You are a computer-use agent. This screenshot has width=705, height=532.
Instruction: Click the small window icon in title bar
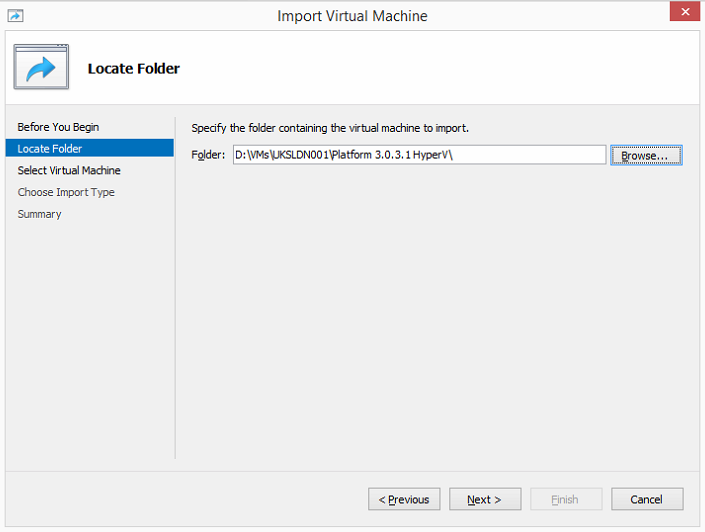15,15
